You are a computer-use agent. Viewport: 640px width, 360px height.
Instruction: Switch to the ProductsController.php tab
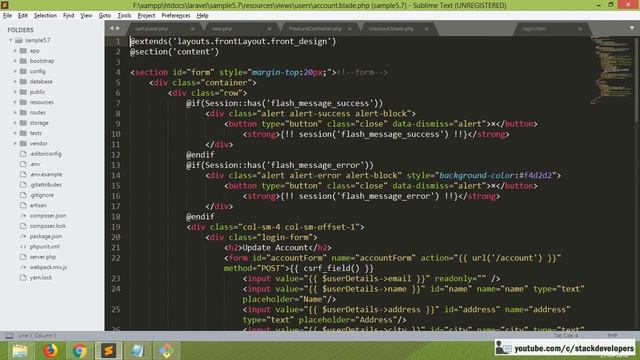316,29
